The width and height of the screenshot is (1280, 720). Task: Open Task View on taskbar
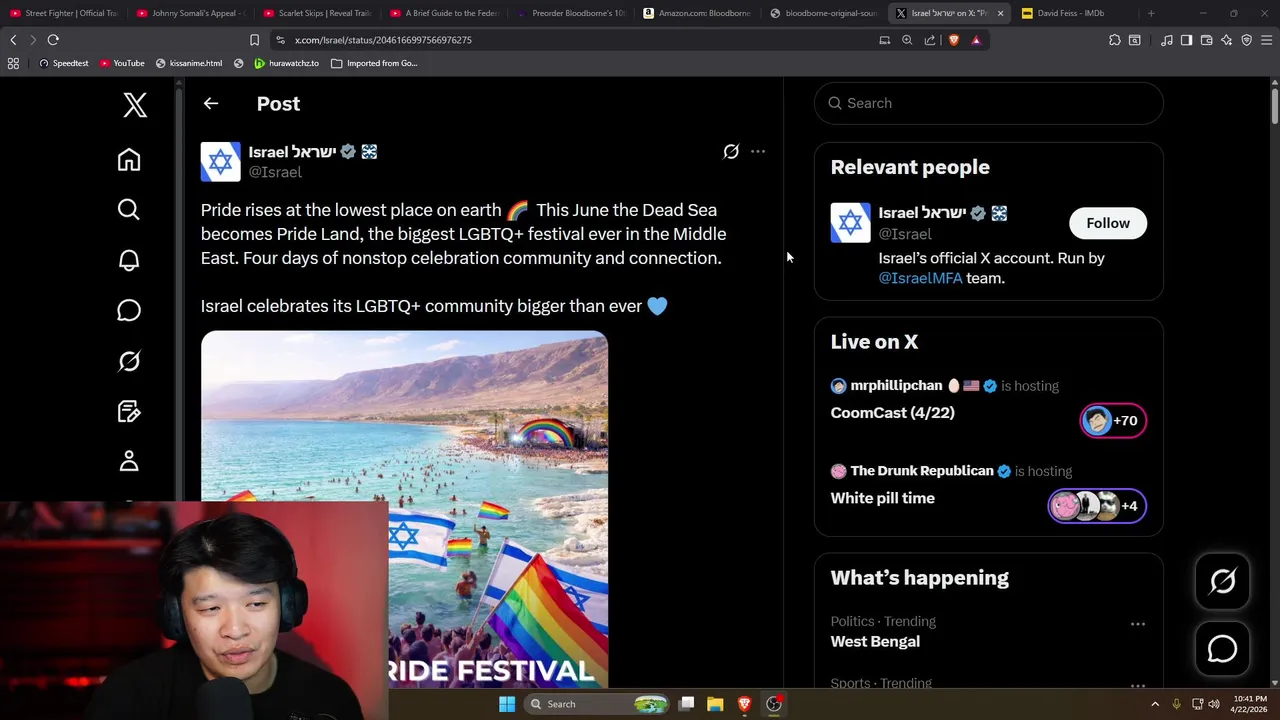click(687, 704)
